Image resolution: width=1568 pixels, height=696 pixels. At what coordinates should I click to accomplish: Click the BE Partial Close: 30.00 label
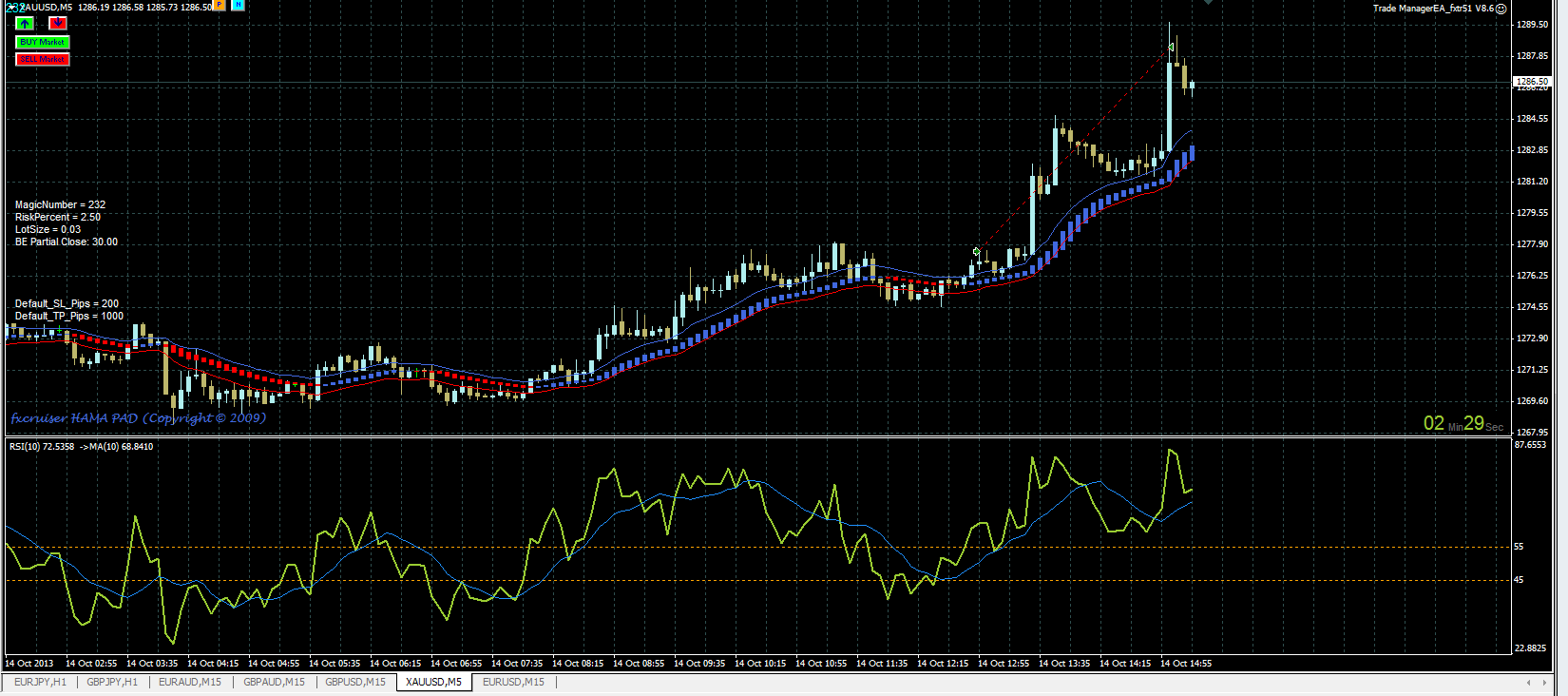(67, 242)
